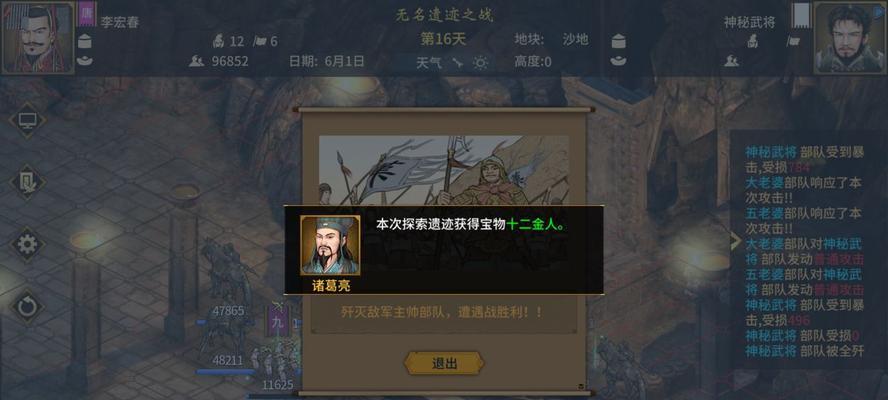Click the cavalry icon showing 12
Image resolution: width=888 pixels, height=400 pixels.
219,41
